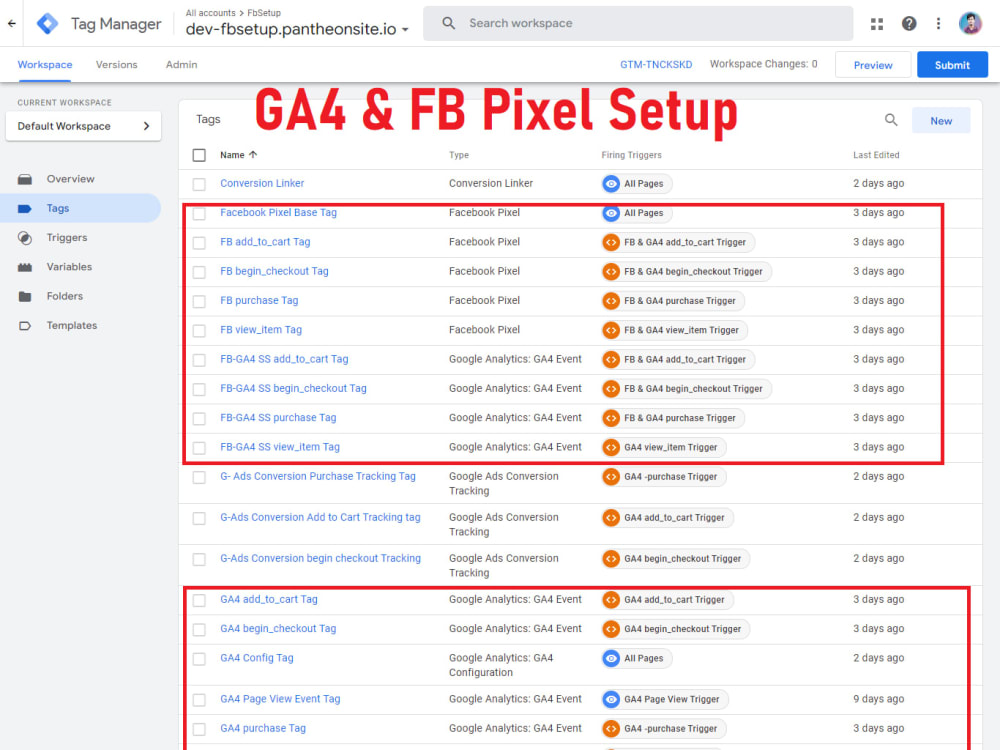Open the three-dot more options menu
The image size is (1000, 750).
click(938, 24)
